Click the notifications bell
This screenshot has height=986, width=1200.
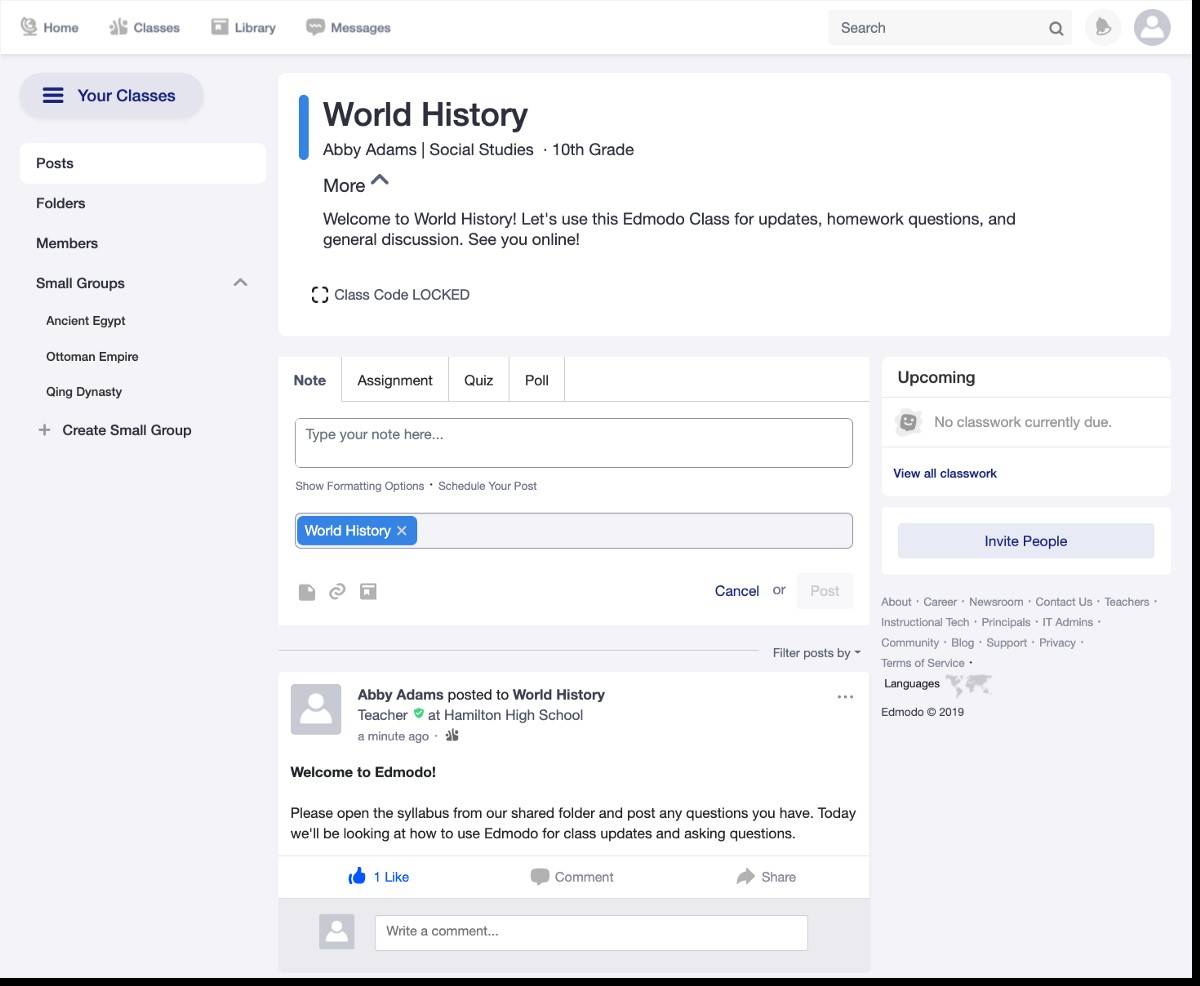pos(1103,27)
